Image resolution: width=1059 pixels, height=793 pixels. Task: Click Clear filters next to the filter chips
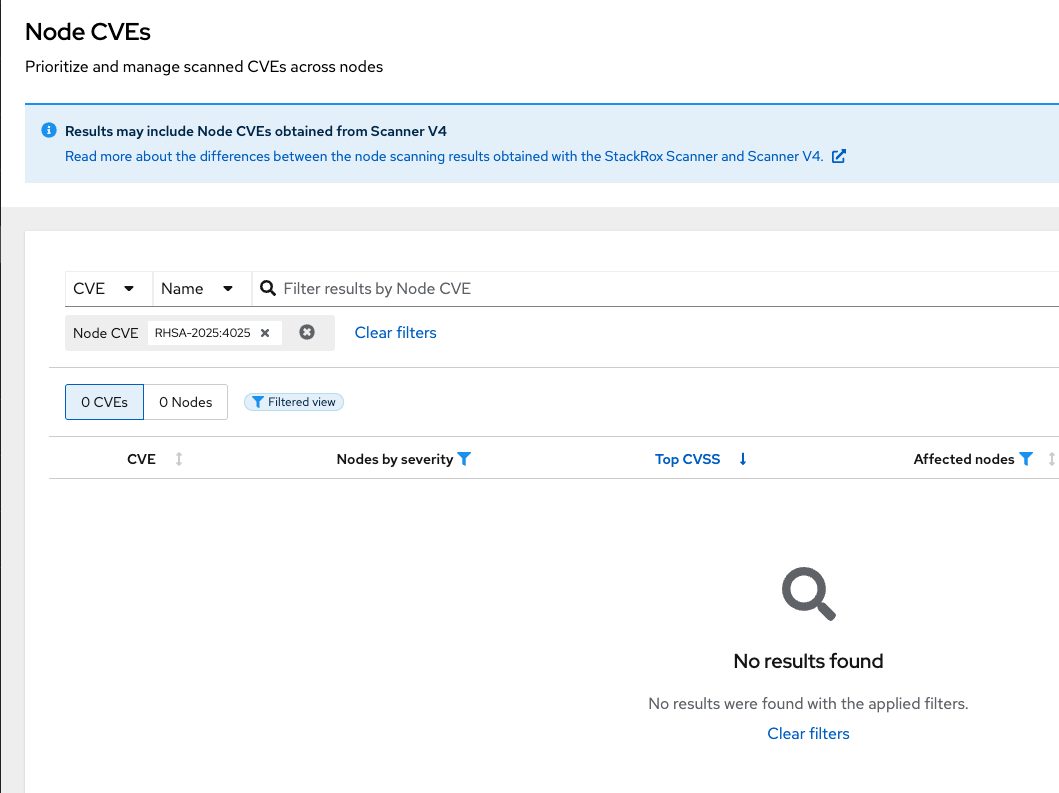(396, 332)
